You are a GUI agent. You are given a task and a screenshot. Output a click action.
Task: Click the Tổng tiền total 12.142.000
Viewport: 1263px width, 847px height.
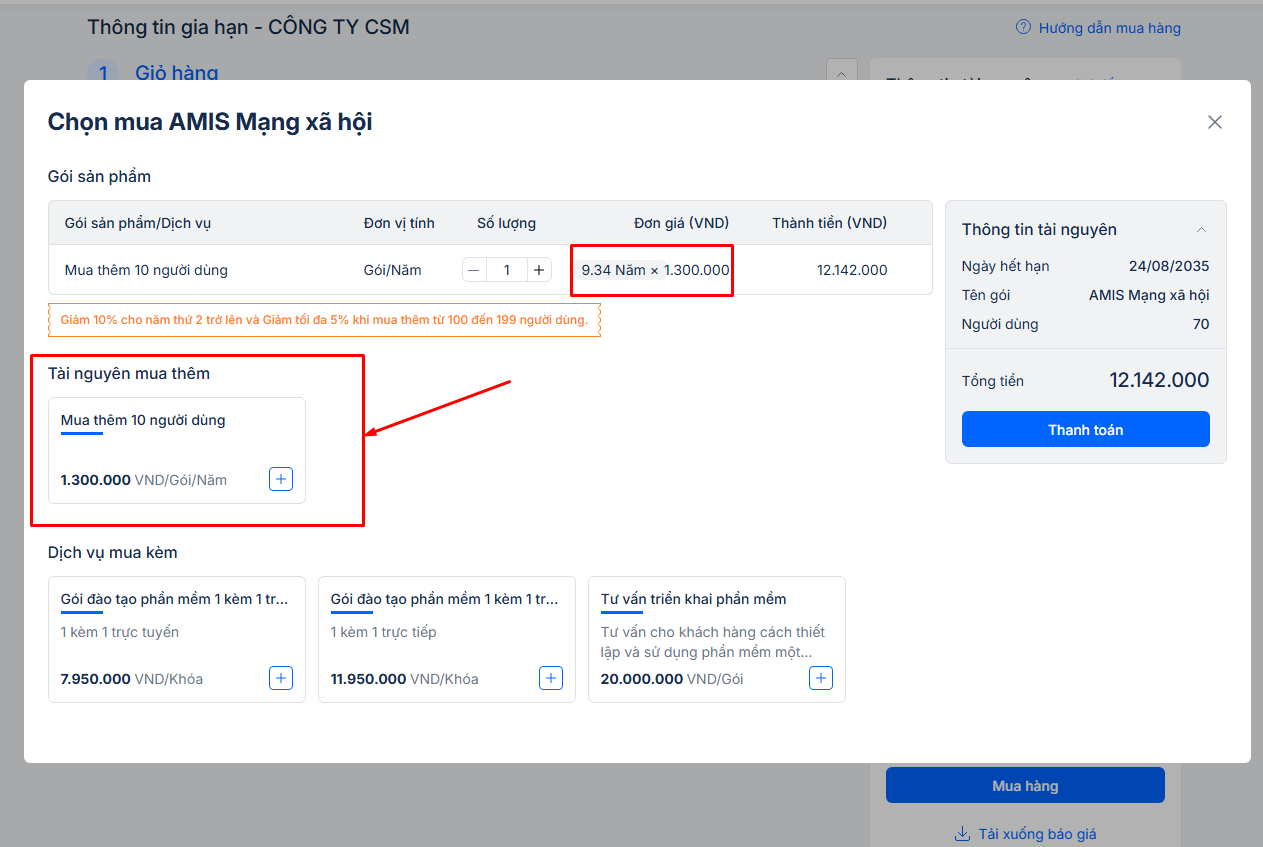(1159, 380)
